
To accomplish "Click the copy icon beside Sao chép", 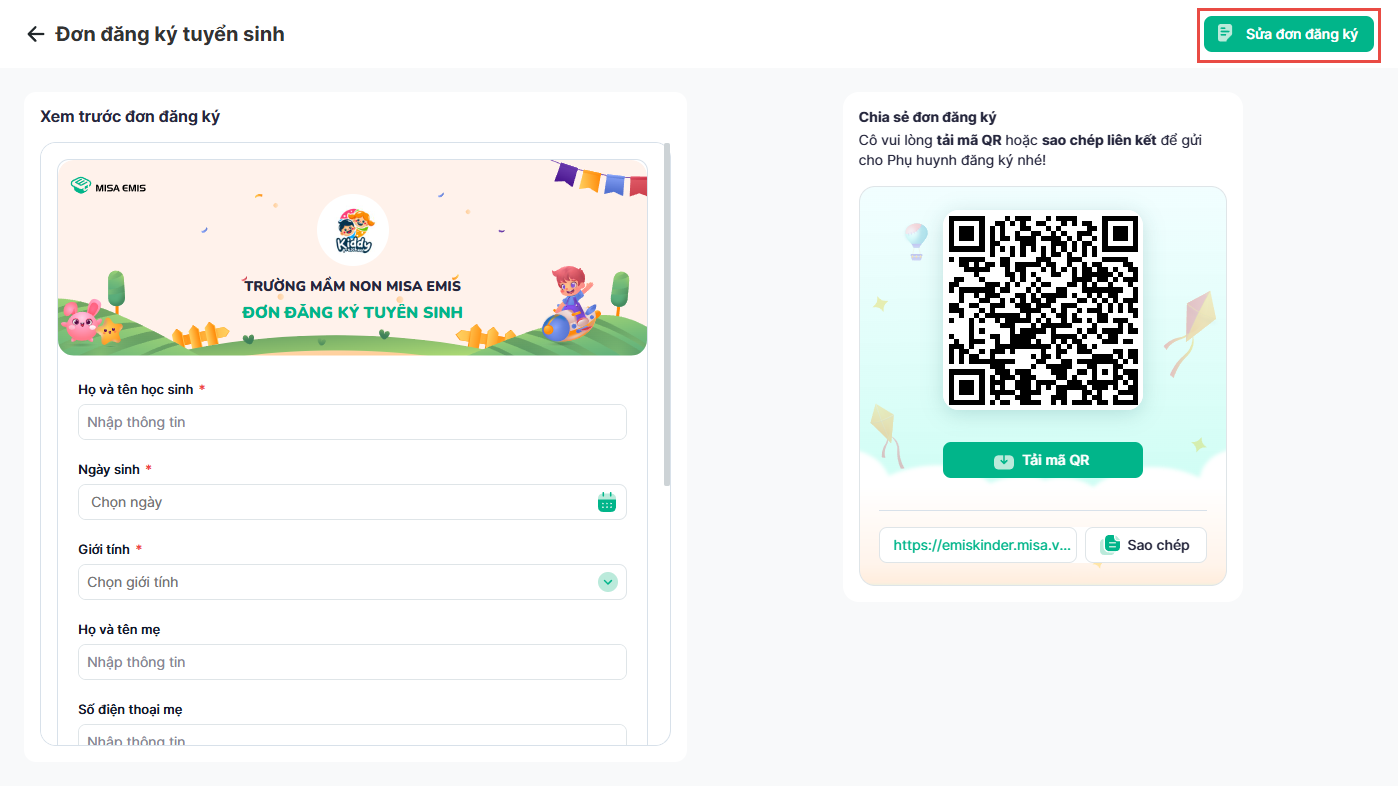I will pyautogui.click(x=1110, y=545).
